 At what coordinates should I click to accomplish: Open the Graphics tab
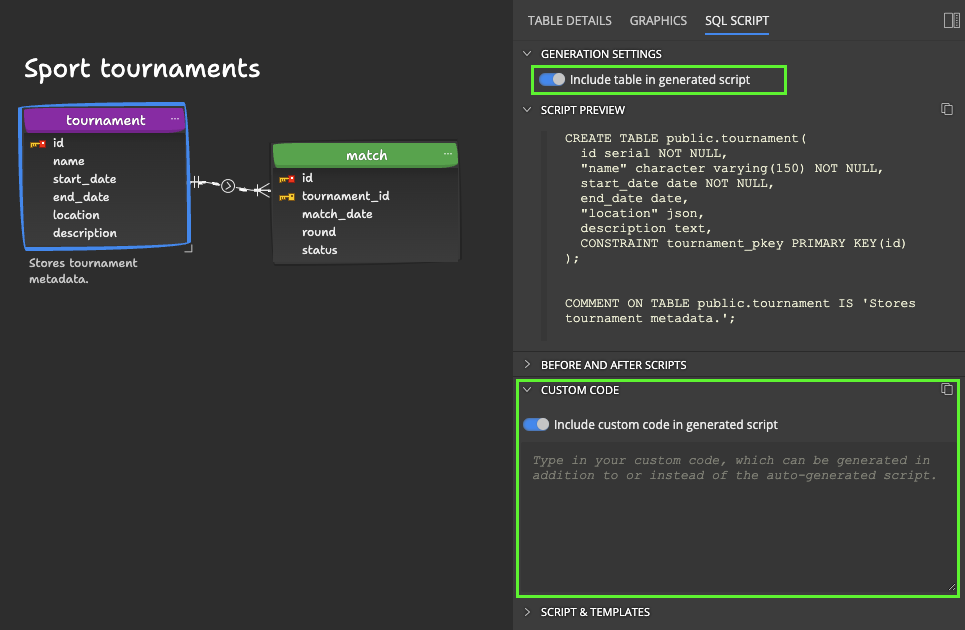pos(658,20)
